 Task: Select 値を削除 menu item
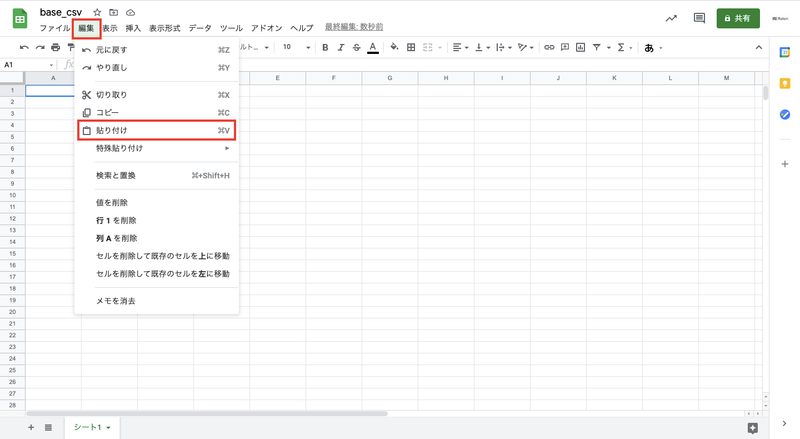(157, 202)
